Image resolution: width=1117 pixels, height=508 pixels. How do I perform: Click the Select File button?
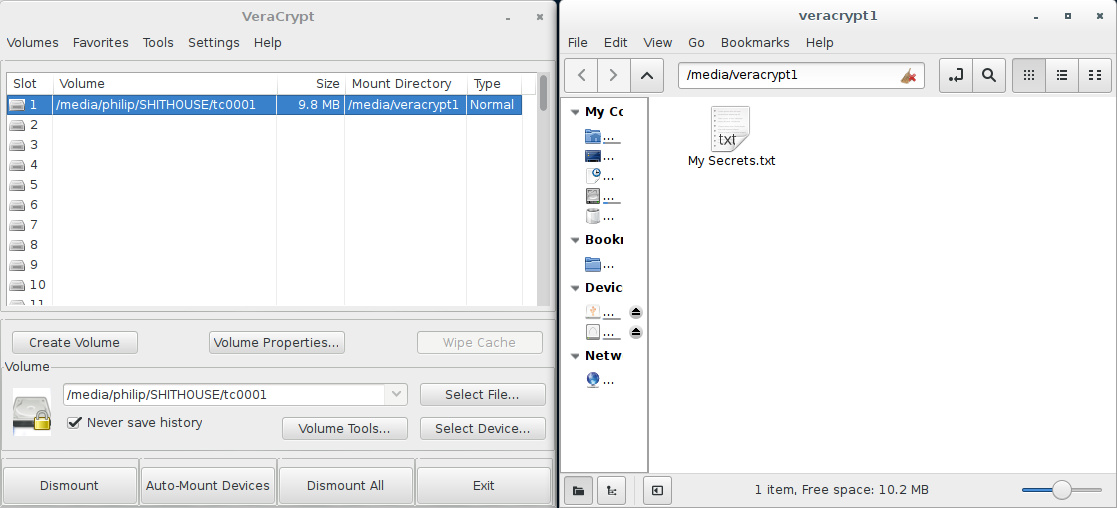[x=482, y=394]
